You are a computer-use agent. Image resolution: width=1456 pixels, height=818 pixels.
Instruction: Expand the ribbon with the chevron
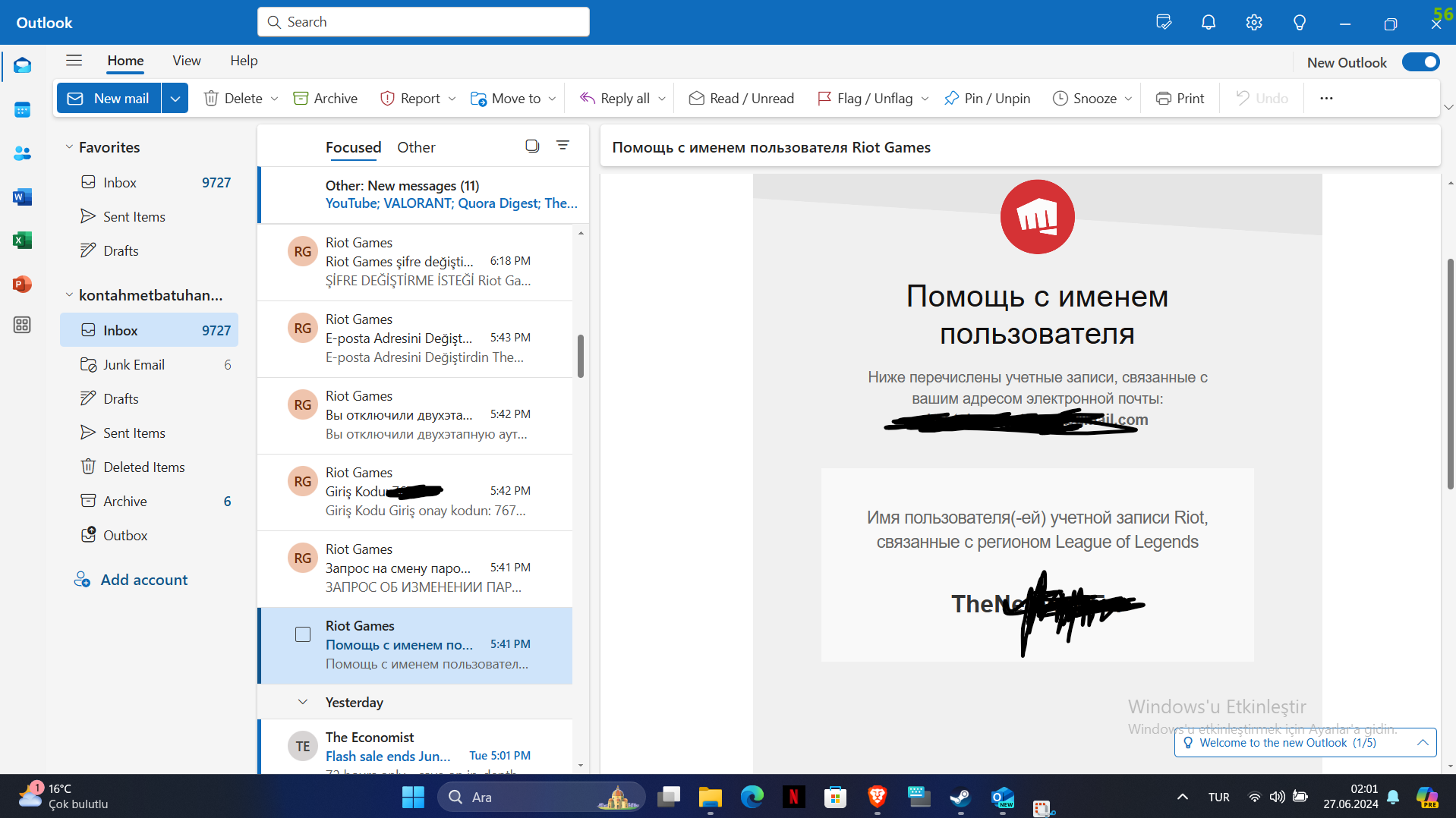click(x=1448, y=107)
